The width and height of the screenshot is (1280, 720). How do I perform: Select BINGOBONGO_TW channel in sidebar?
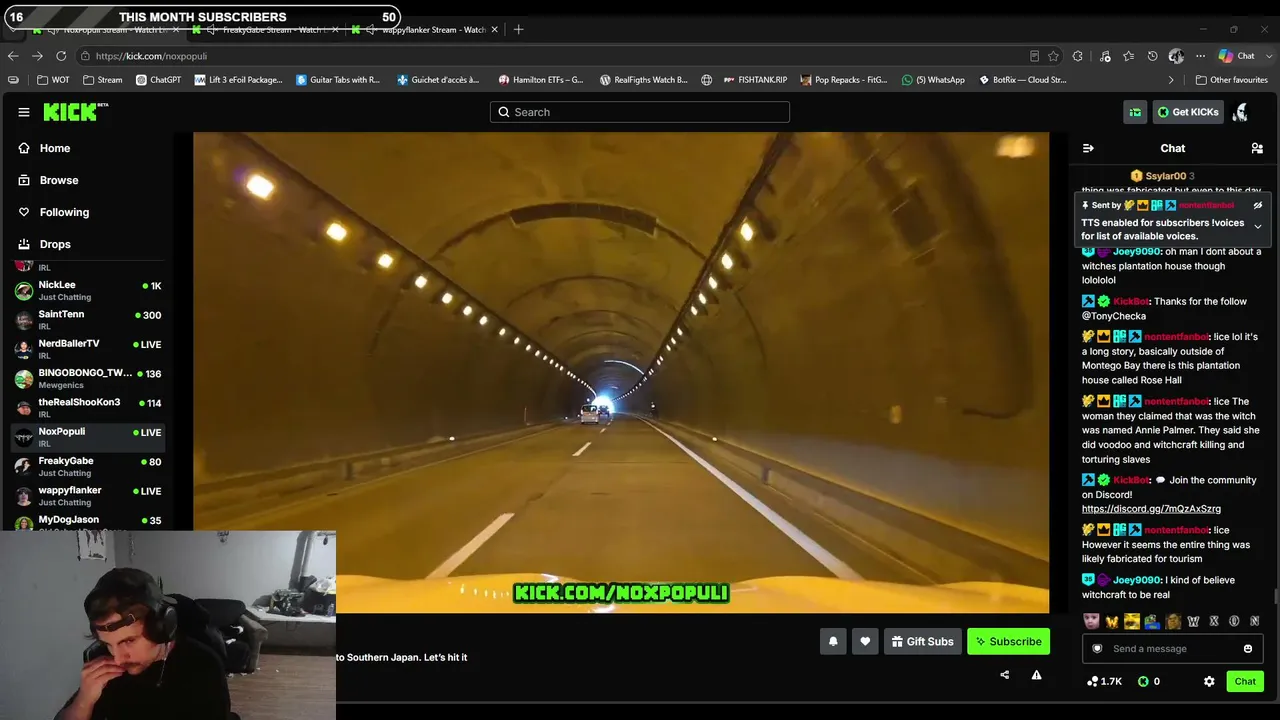[x=87, y=378]
